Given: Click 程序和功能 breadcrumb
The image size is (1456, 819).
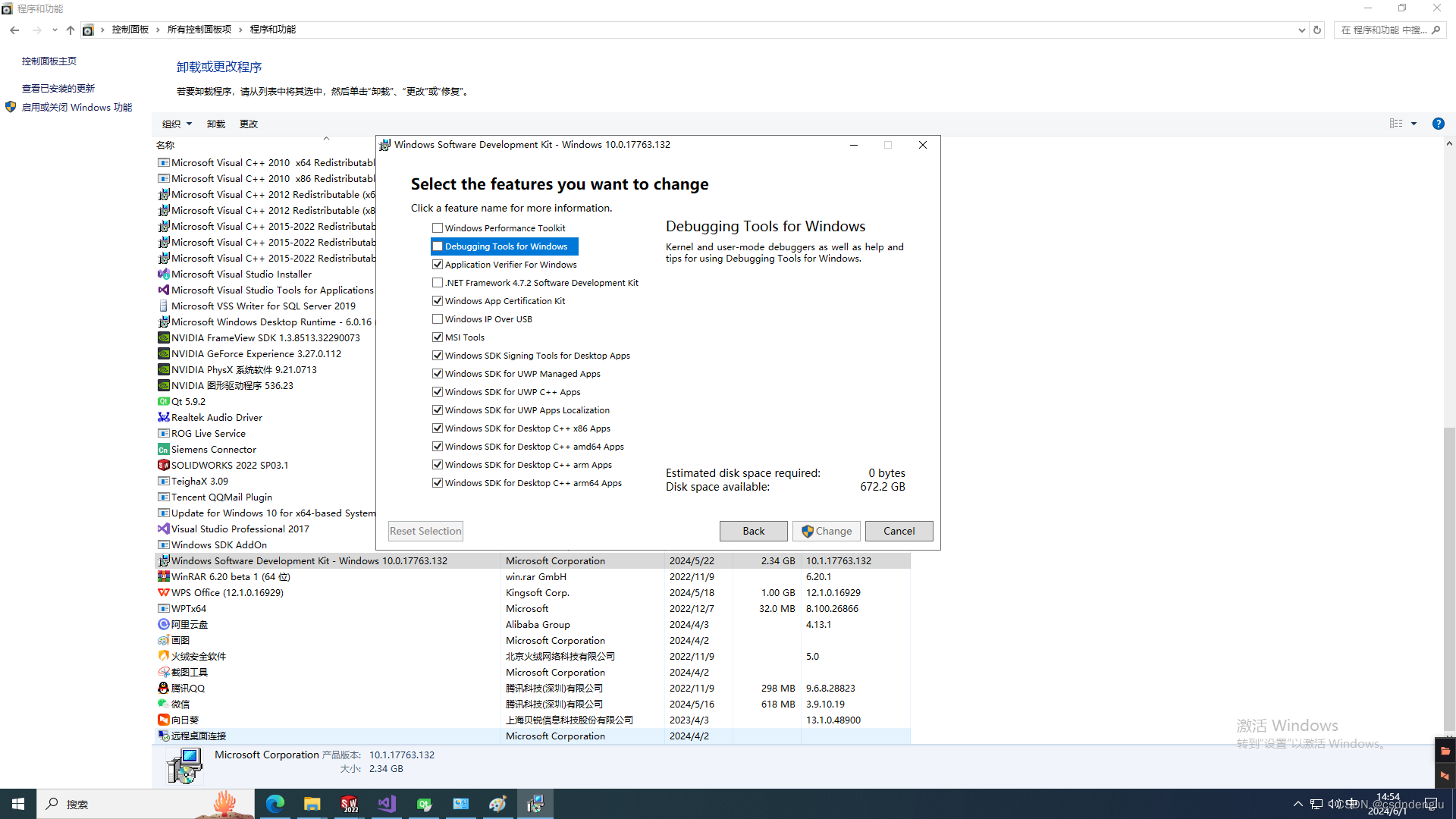Looking at the screenshot, I should (273, 30).
